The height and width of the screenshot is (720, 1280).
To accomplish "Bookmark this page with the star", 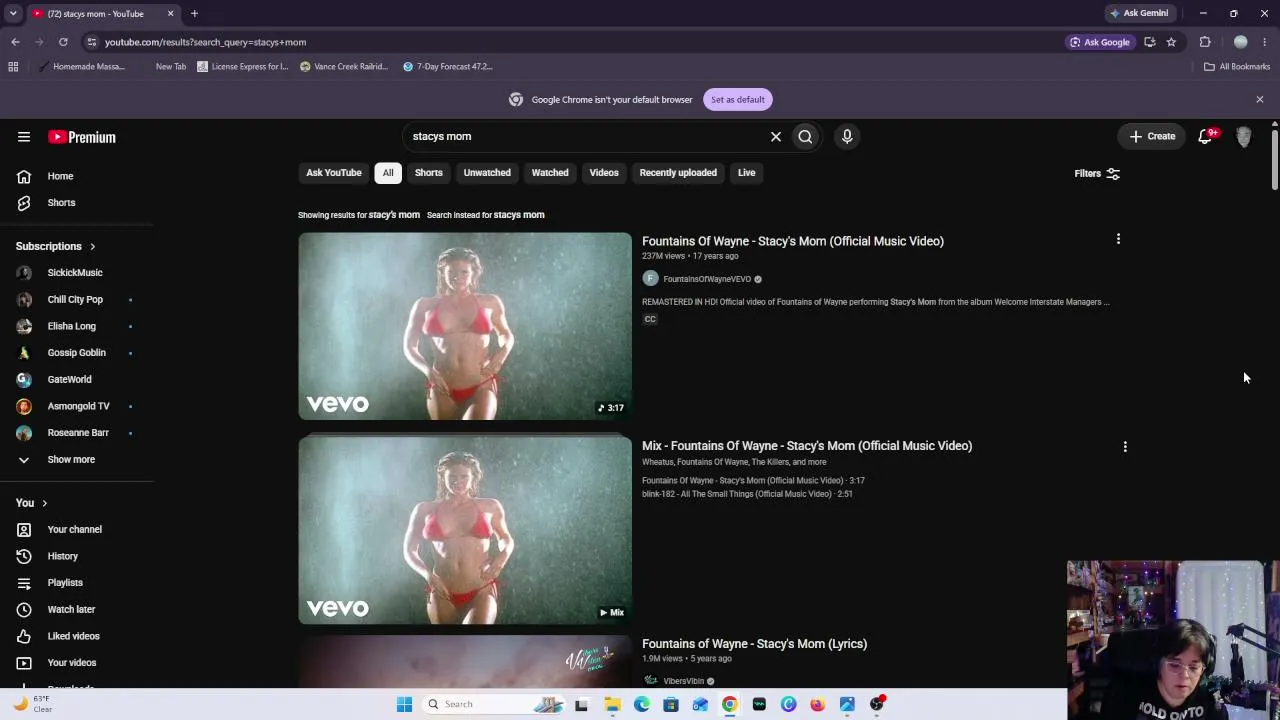I will [x=1171, y=42].
